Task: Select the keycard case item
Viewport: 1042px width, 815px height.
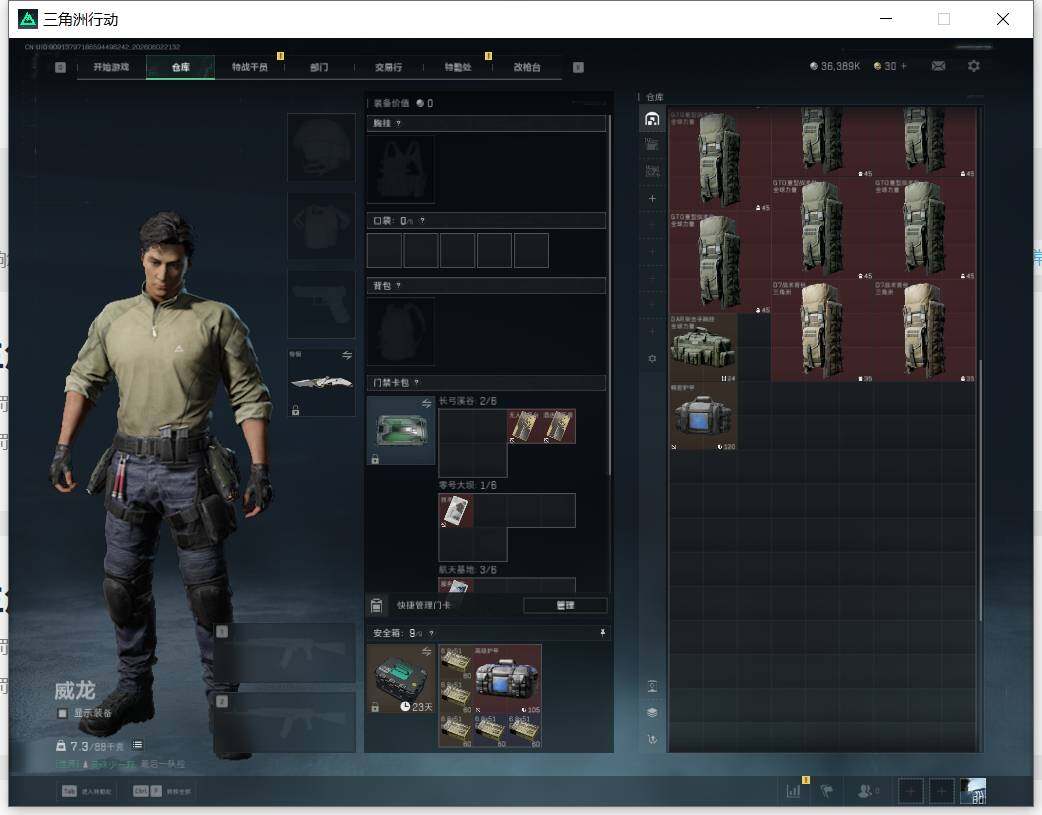Action: (x=401, y=430)
